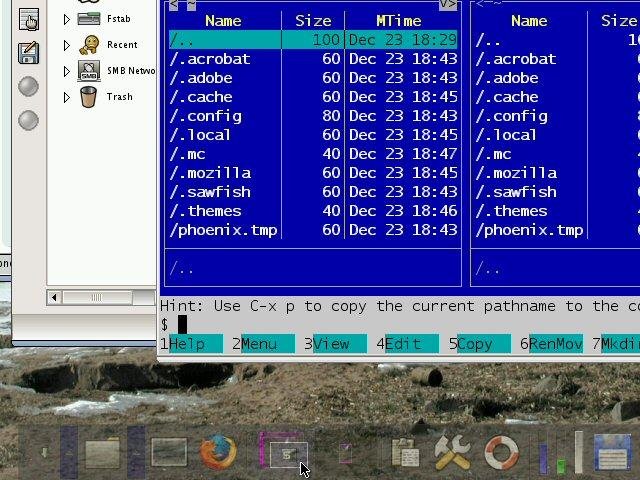Click the left panel's Size column header
The image size is (640, 480).
tap(313, 20)
